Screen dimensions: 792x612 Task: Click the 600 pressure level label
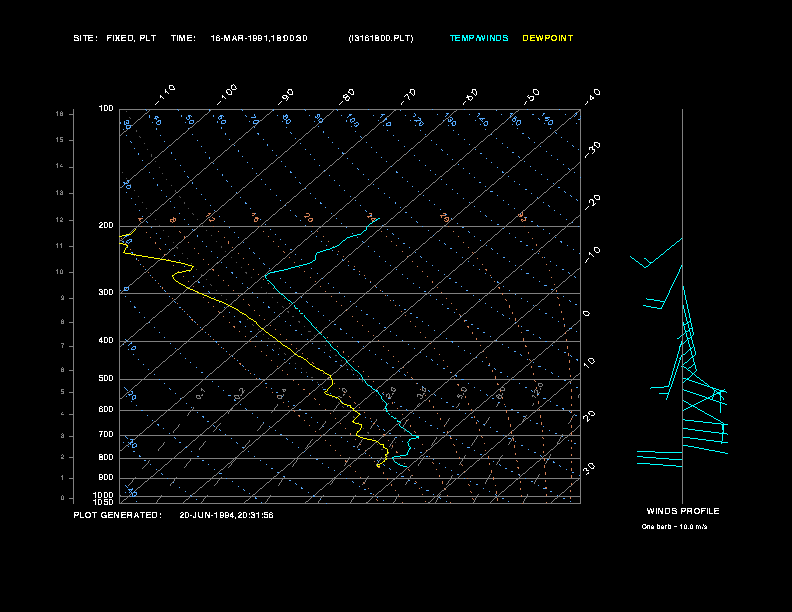(x=106, y=410)
